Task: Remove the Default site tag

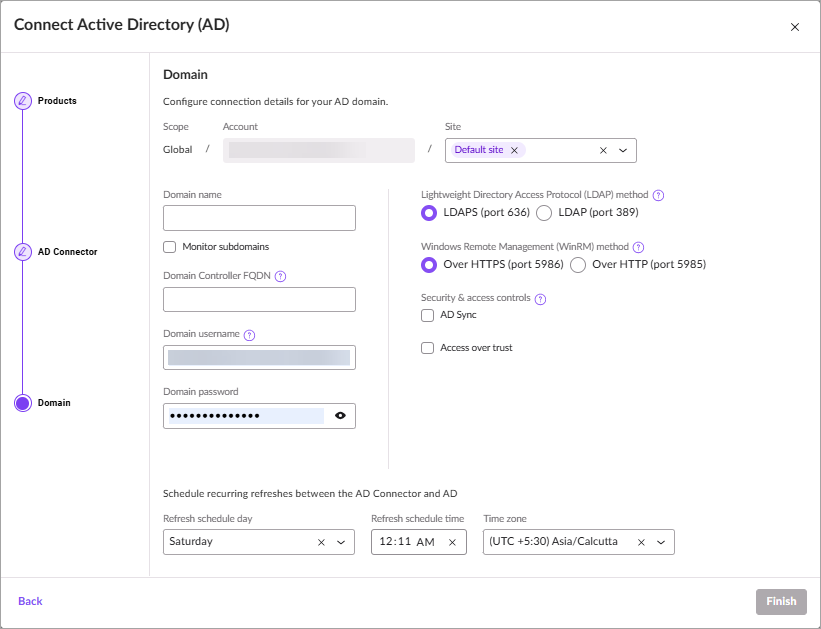Action: (514, 150)
